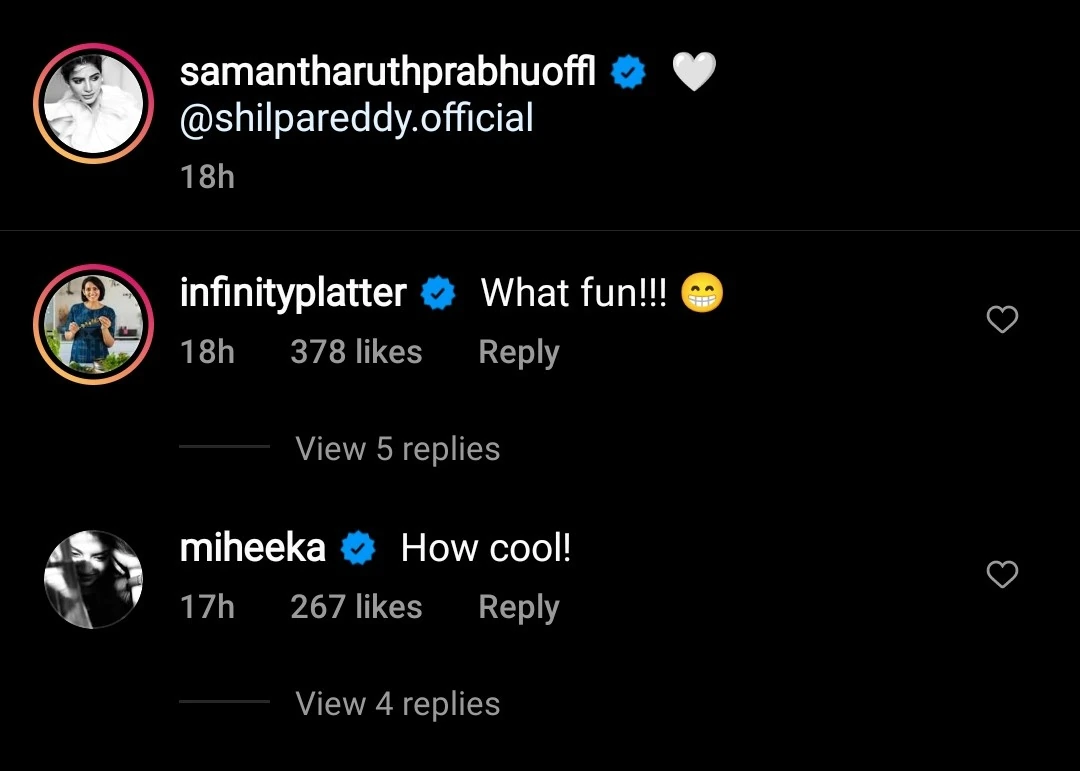Open samantharuthprabhuoffl's profile picture story

point(93,104)
